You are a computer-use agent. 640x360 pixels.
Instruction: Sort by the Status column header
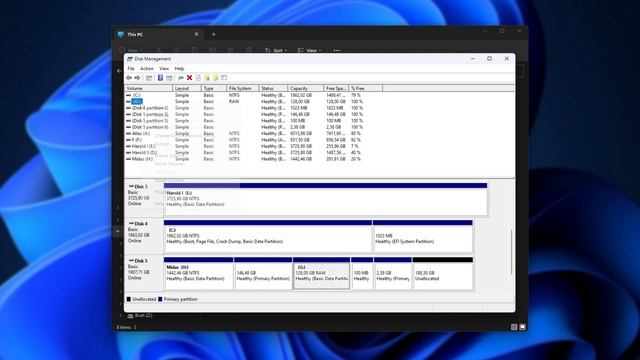click(273, 88)
